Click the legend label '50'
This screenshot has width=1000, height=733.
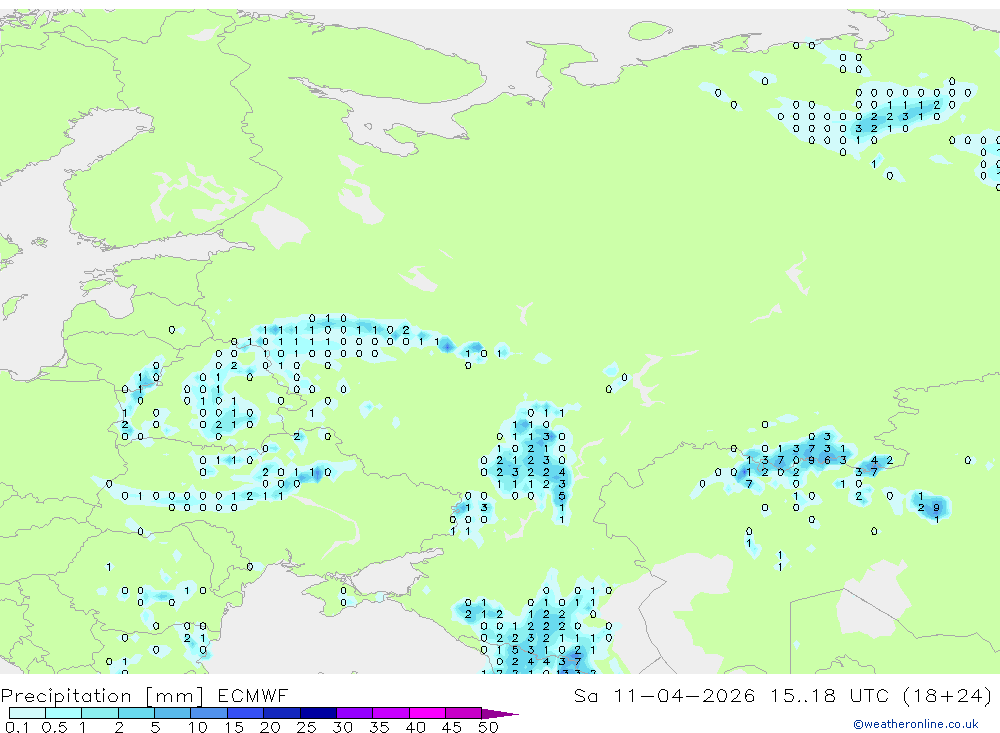pos(488,727)
